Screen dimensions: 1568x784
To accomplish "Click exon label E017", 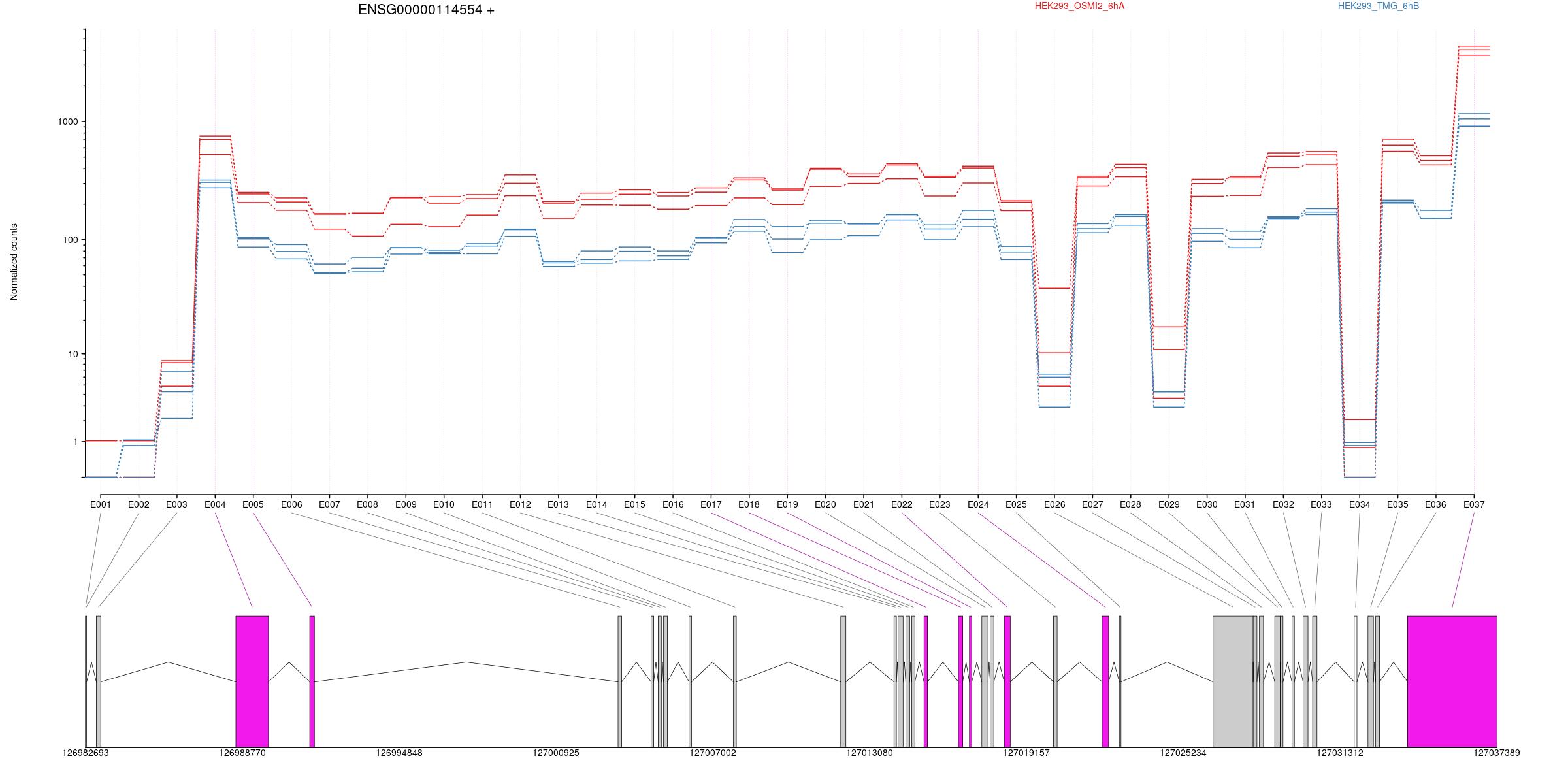I will point(711,504).
